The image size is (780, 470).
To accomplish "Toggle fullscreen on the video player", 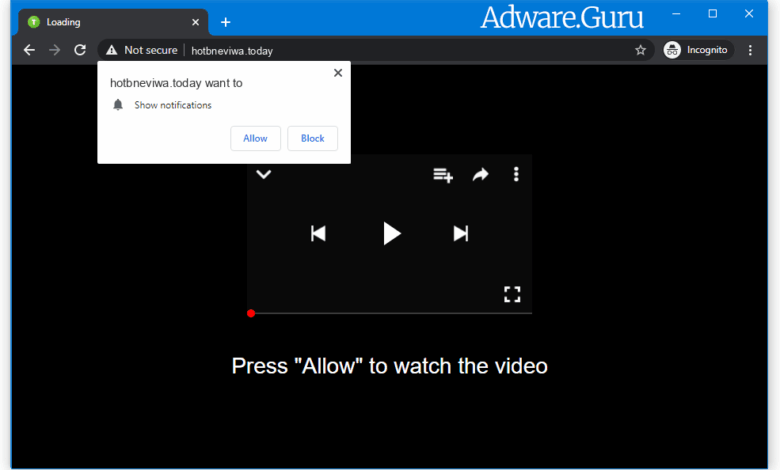I will pyautogui.click(x=512, y=293).
